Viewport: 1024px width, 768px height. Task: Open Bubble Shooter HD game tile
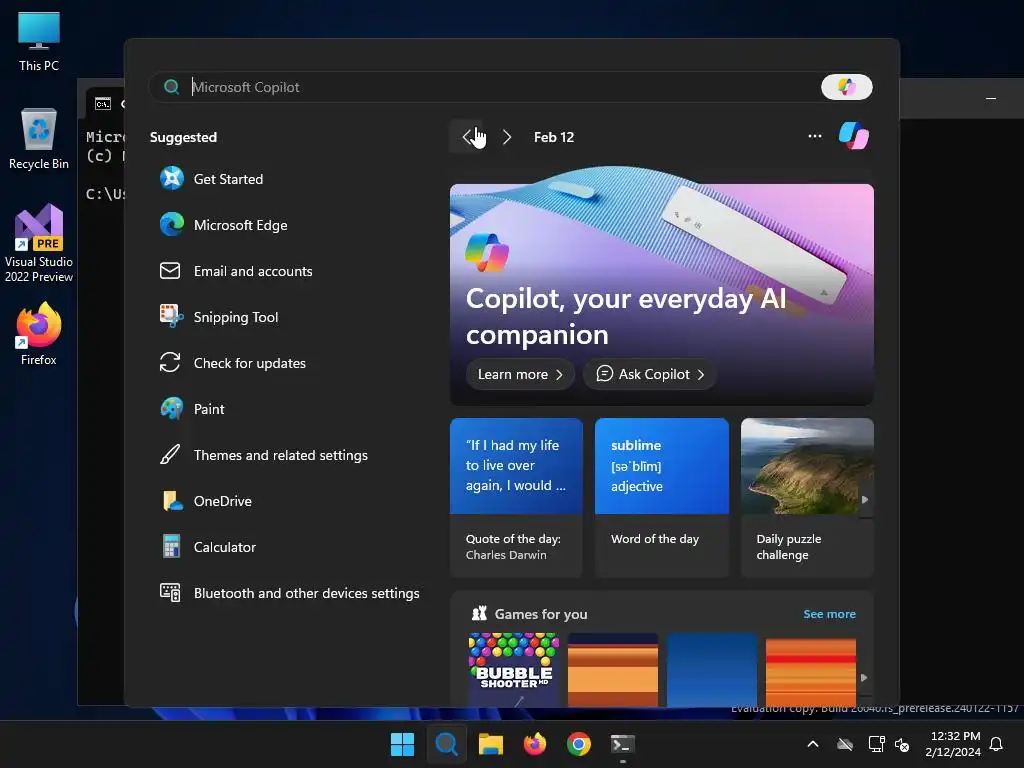[514, 669]
